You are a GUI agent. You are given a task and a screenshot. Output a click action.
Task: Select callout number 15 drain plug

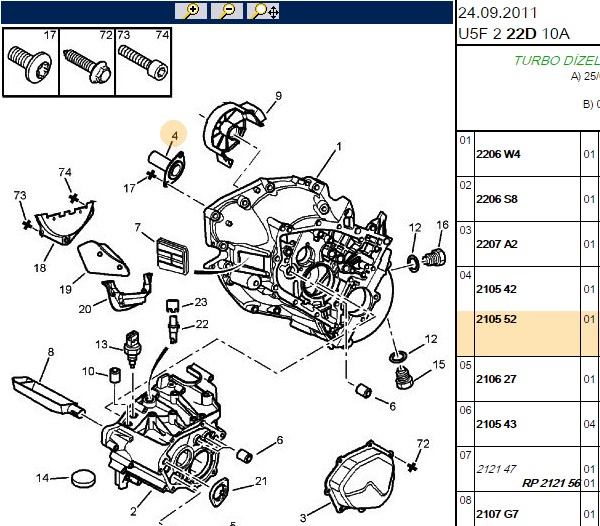(439, 364)
